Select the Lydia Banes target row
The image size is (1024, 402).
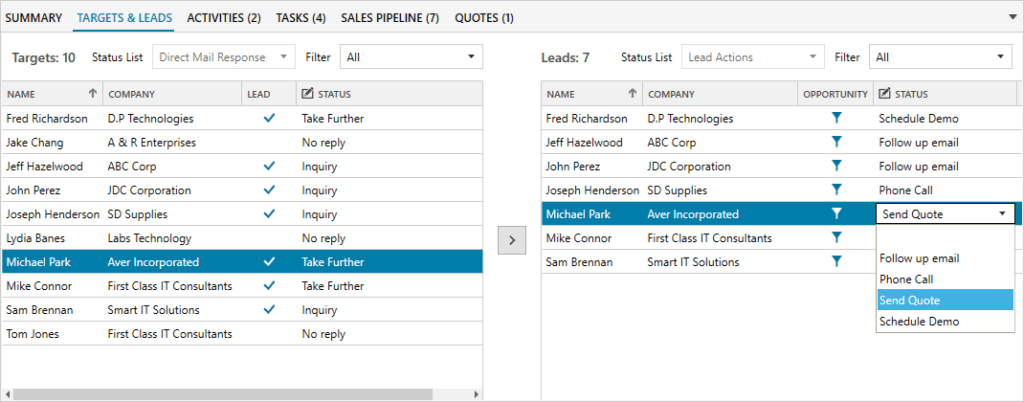[x=242, y=238]
